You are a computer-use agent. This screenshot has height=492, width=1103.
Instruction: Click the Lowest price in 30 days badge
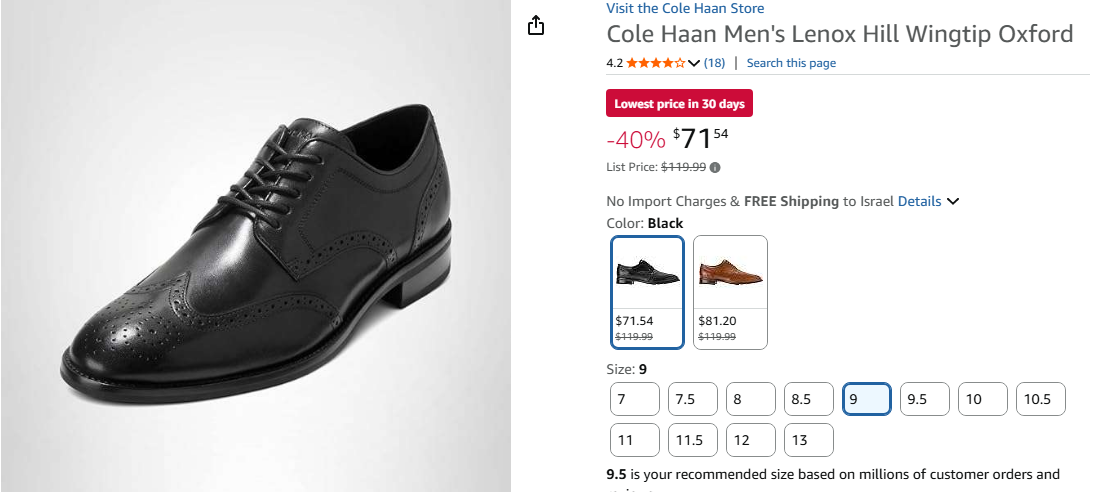[x=679, y=104]
